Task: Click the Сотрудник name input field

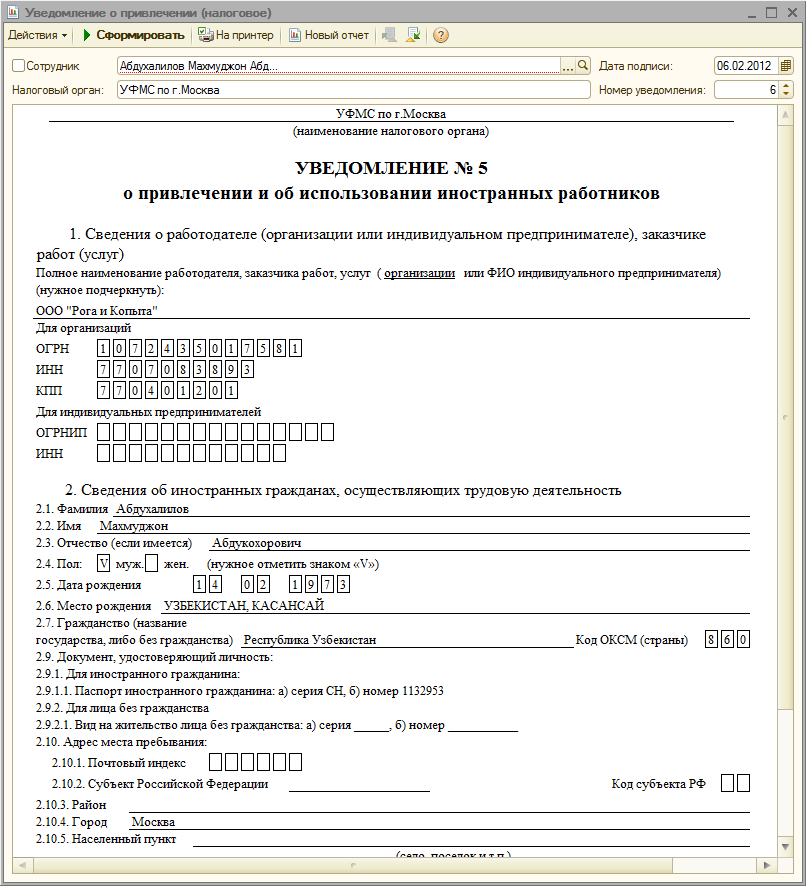Action: point(339,66)
